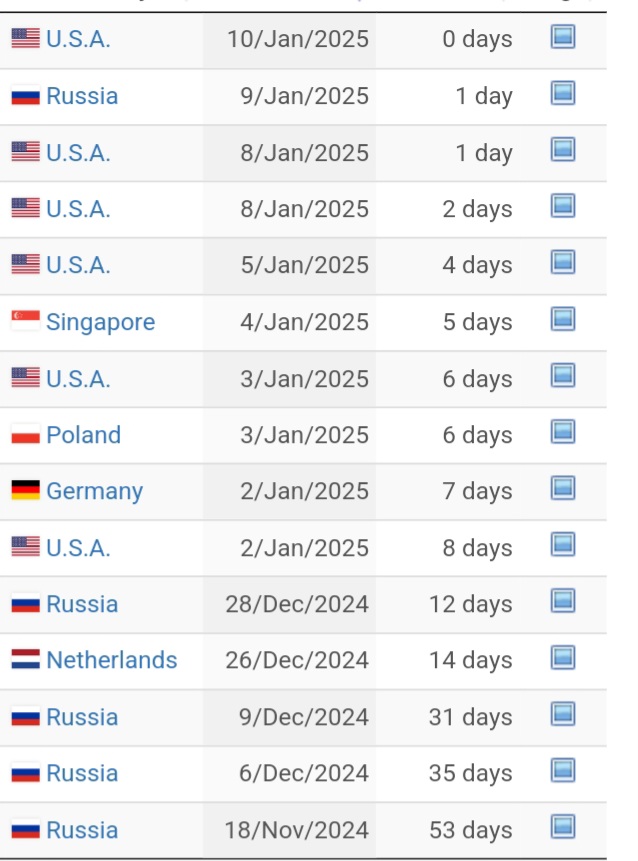Open U.S.A. link with 8 days
Viewport: 638px width, 861px height.
79,548
